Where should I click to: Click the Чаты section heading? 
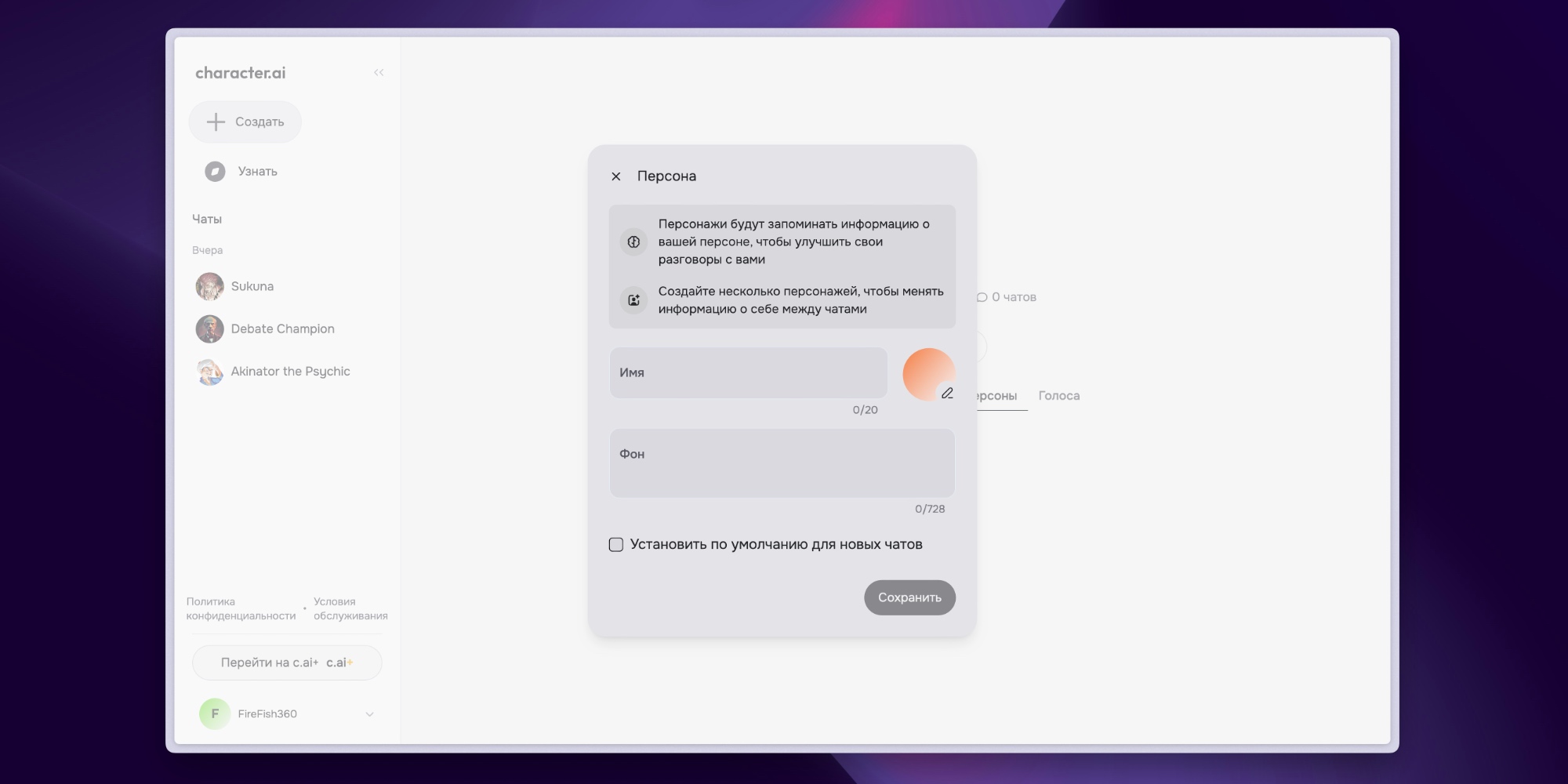(x=207, y=219)
